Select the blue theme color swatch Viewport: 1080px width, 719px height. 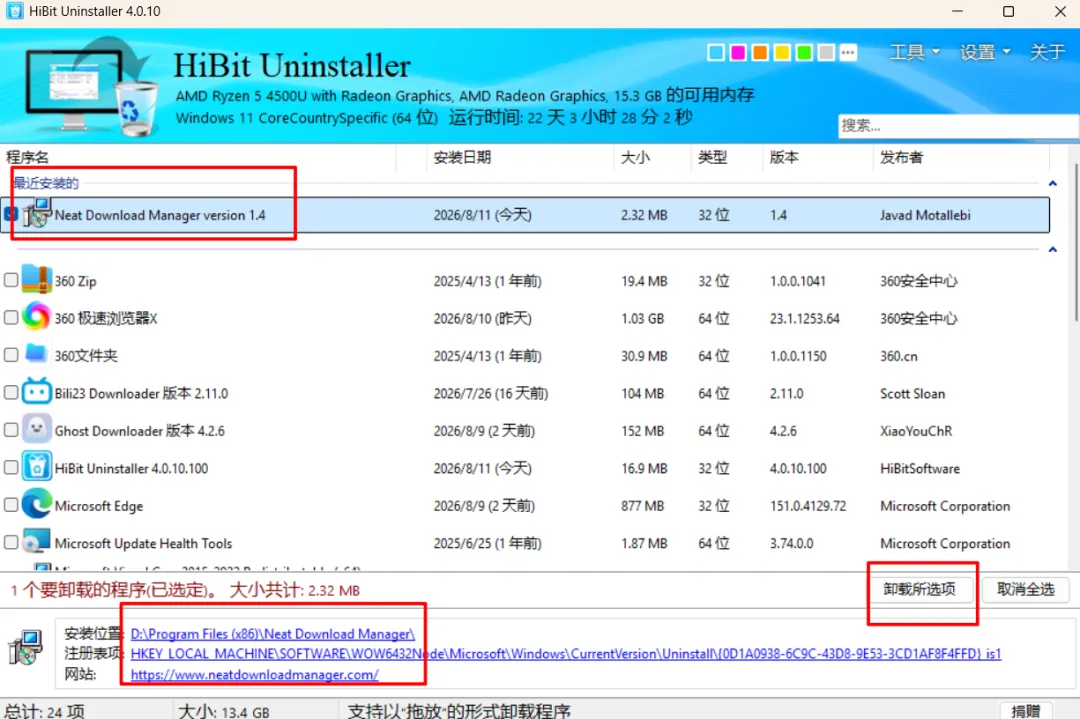pyautogui.click(x=716, y=52)
